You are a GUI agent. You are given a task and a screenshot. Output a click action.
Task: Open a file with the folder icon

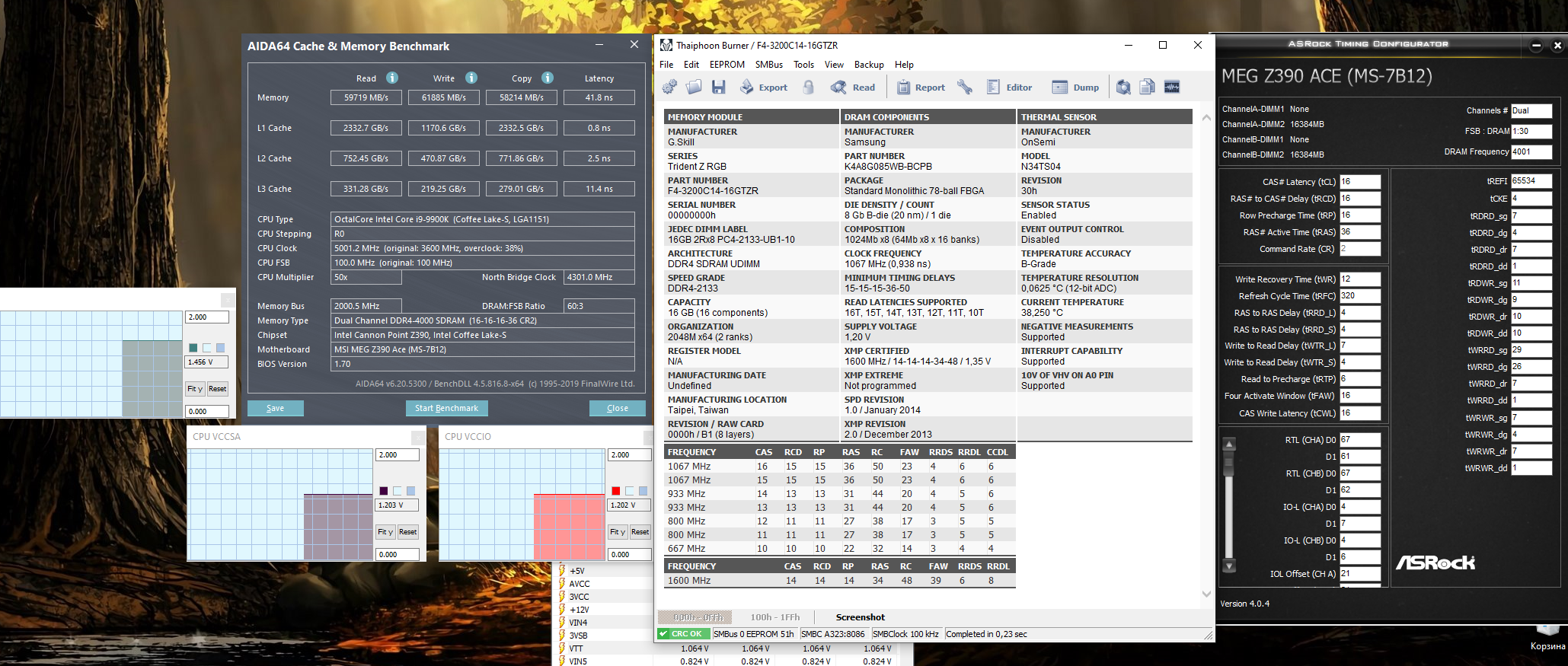coord(694,88)
